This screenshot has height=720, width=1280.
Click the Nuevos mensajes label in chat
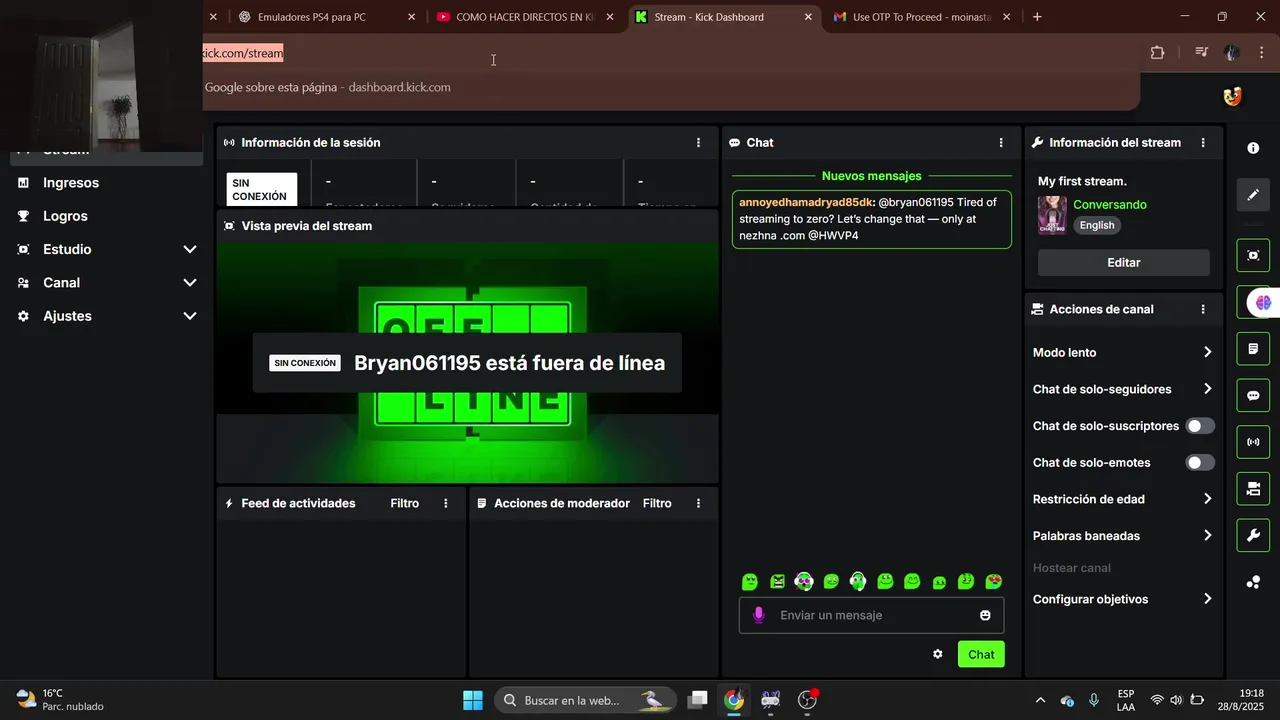pyautogui.click(x=872, y=176)
